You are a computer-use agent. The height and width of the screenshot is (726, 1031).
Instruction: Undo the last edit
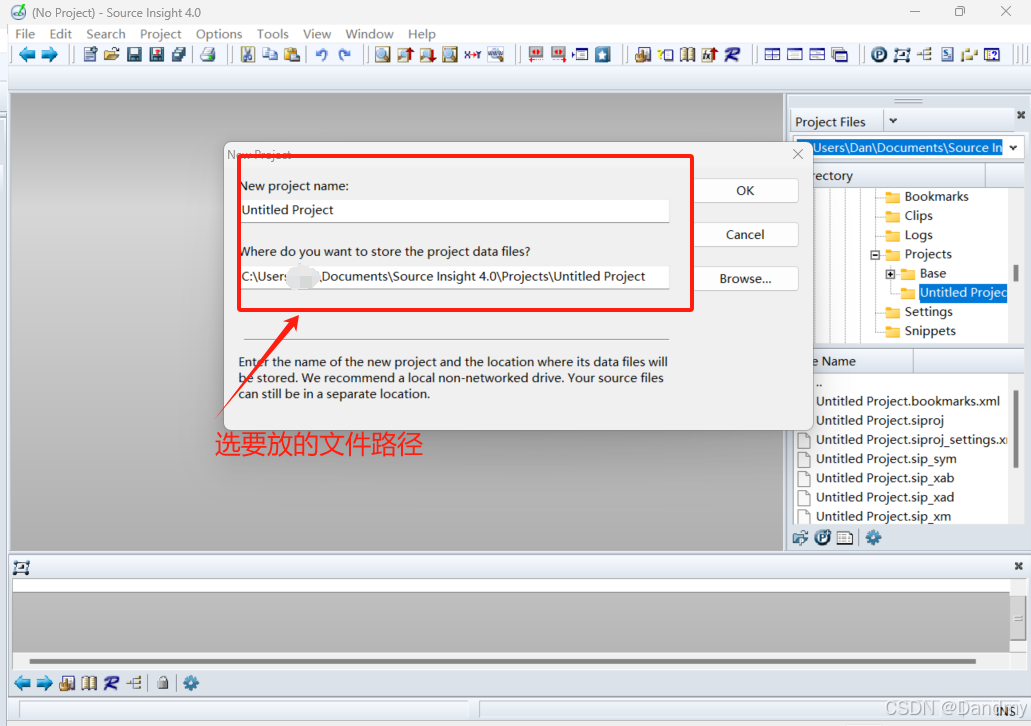point(322,55)
